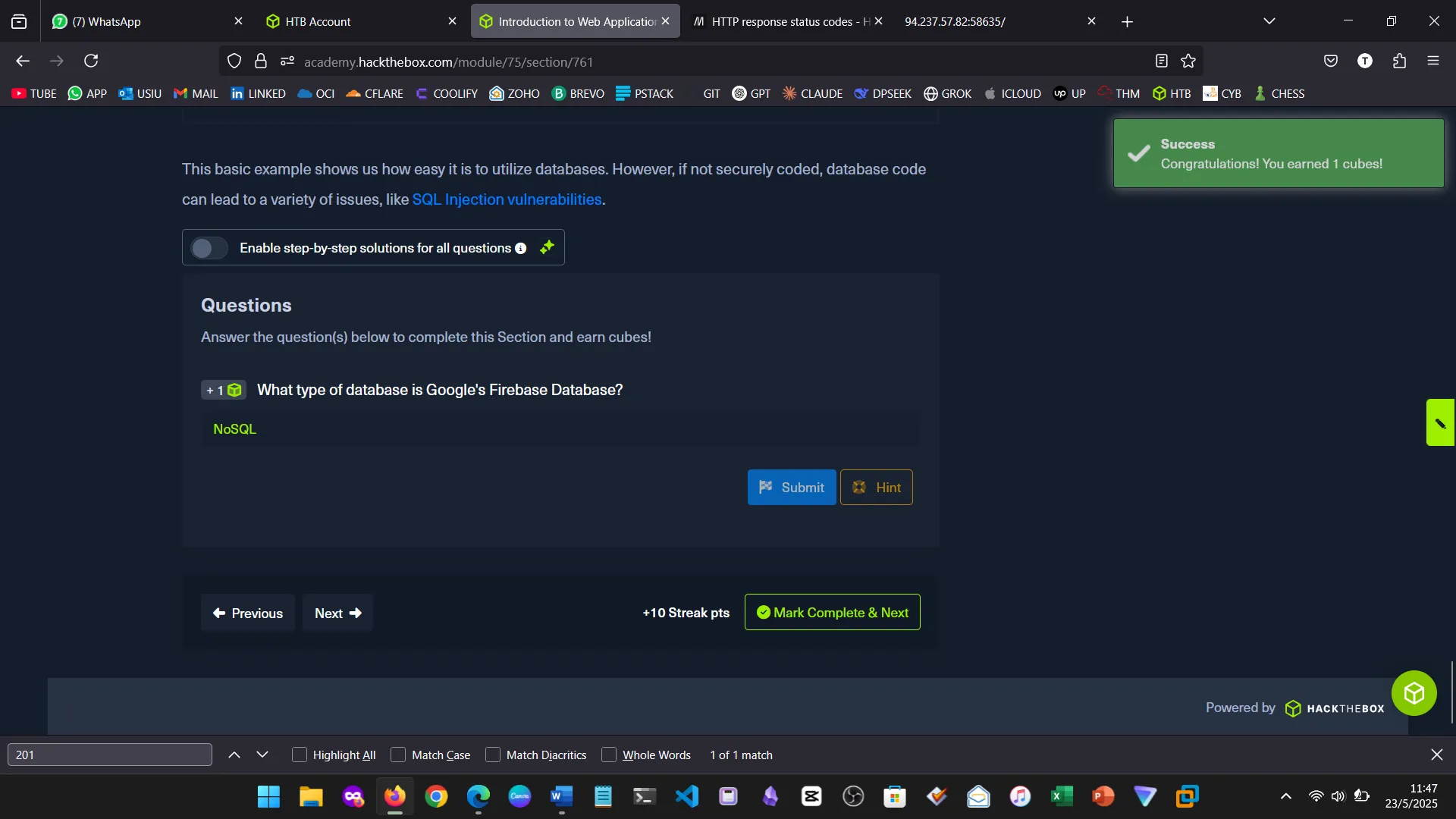1456x819 pixels.
Task: Show hidden system tray icons chevron
Action: 1286,796
